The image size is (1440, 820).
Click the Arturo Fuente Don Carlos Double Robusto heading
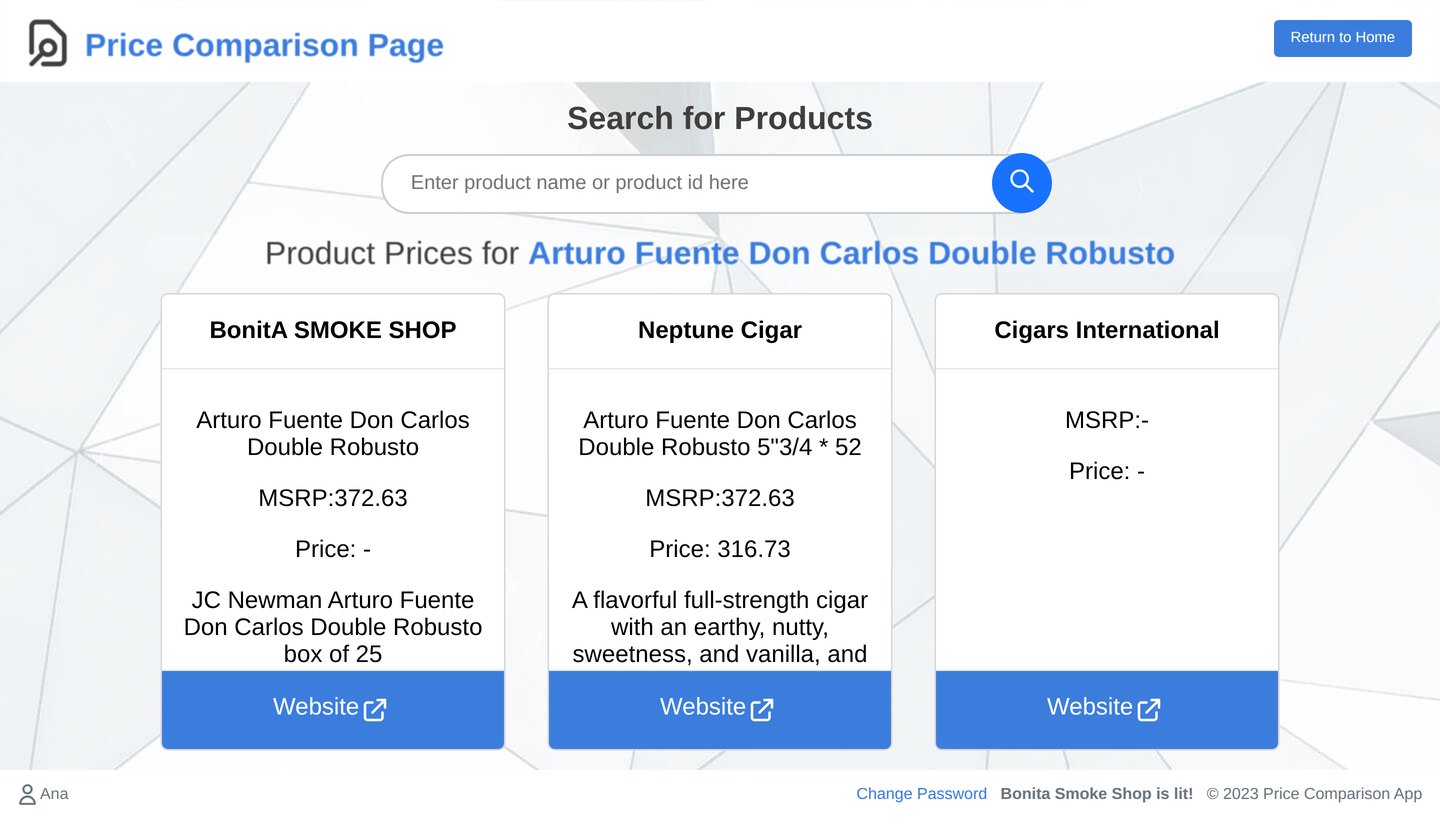coord(851,253)
